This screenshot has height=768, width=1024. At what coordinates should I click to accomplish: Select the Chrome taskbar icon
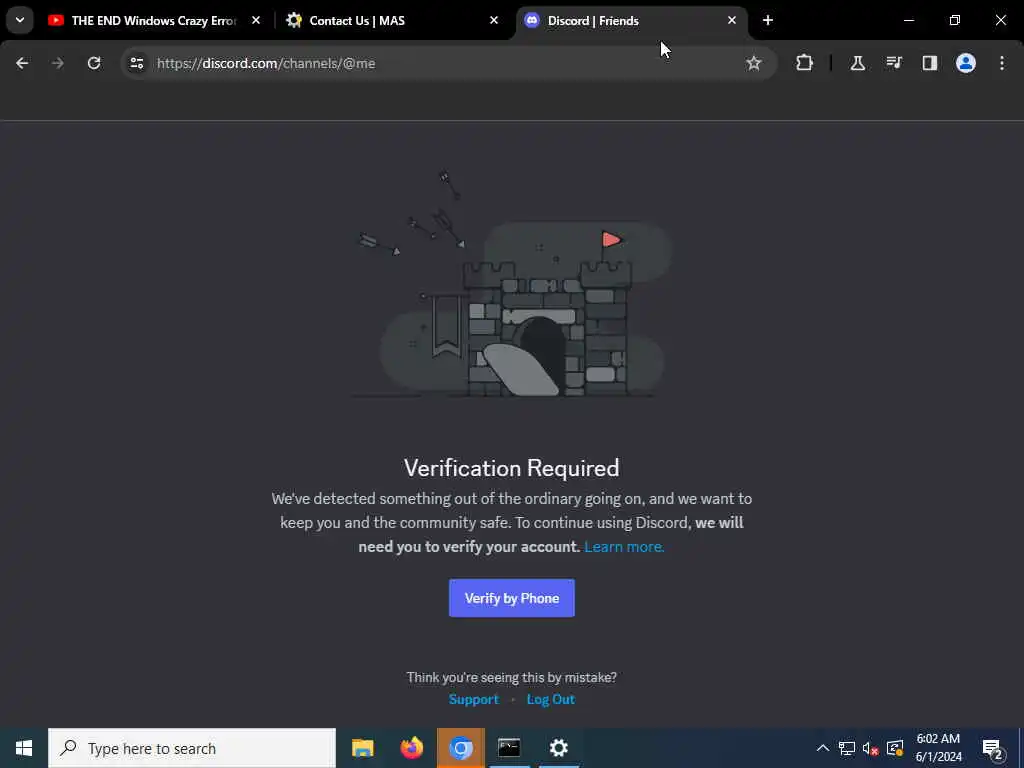click(460, 748)
